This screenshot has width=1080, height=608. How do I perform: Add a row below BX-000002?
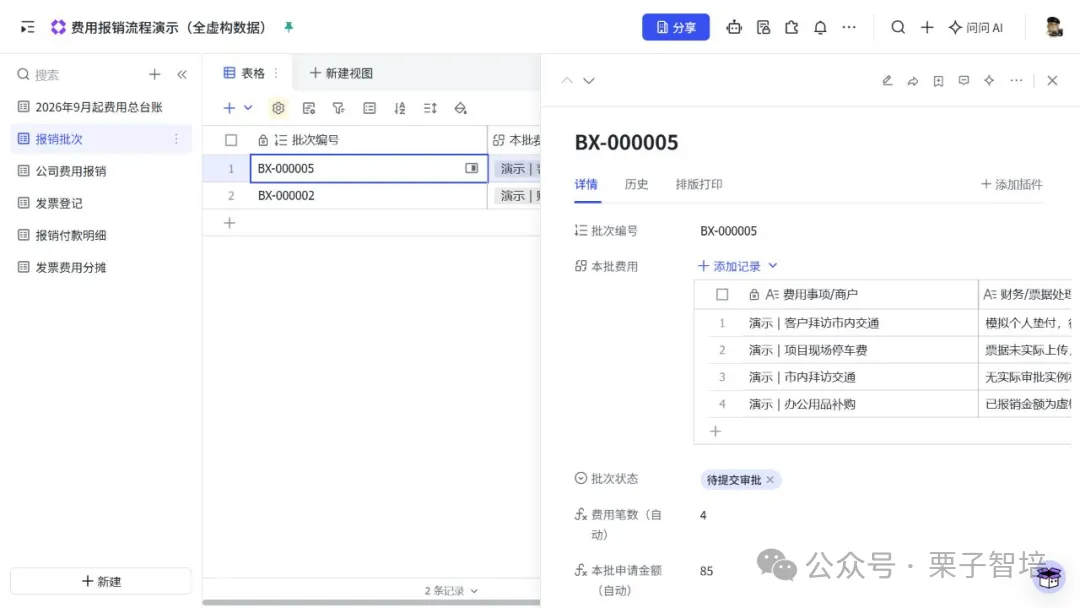(x=229, y=223)
